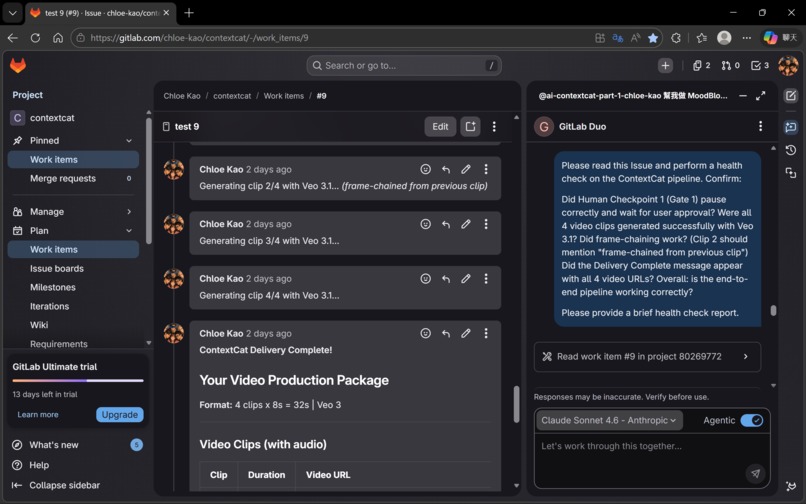Open to-do list counter icon

click(760, 65)
